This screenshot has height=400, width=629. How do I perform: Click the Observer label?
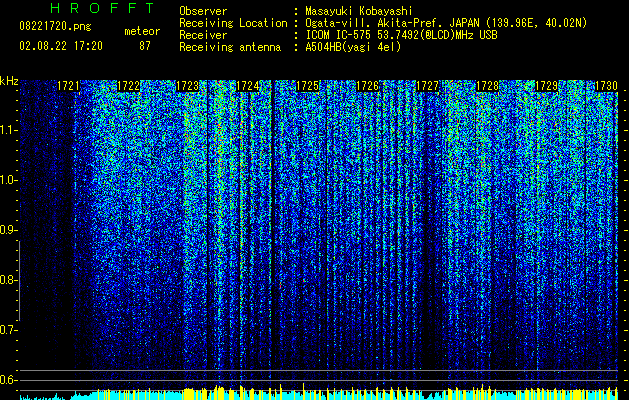[x=203, y=11]
